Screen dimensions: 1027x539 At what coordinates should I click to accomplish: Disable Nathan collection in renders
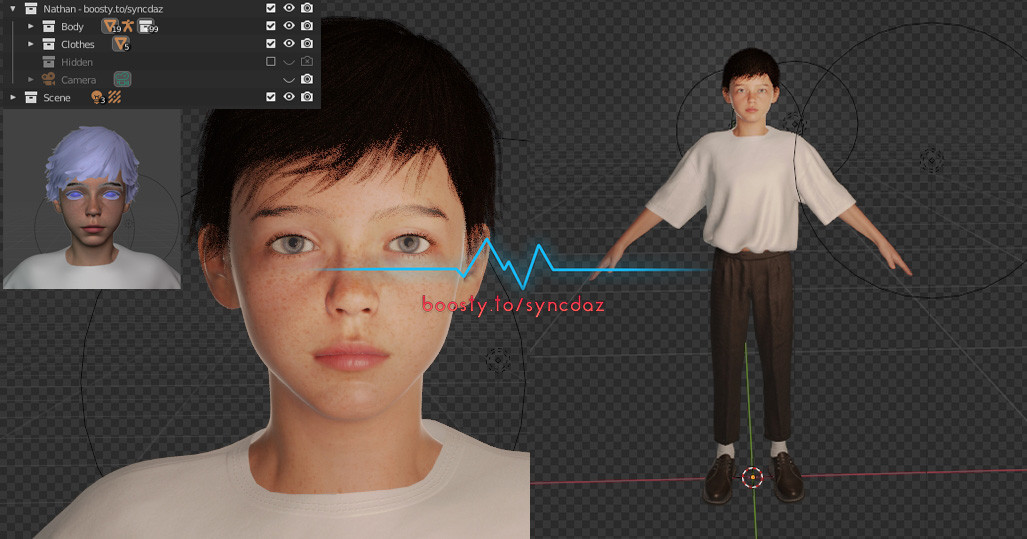click(307, 8)
